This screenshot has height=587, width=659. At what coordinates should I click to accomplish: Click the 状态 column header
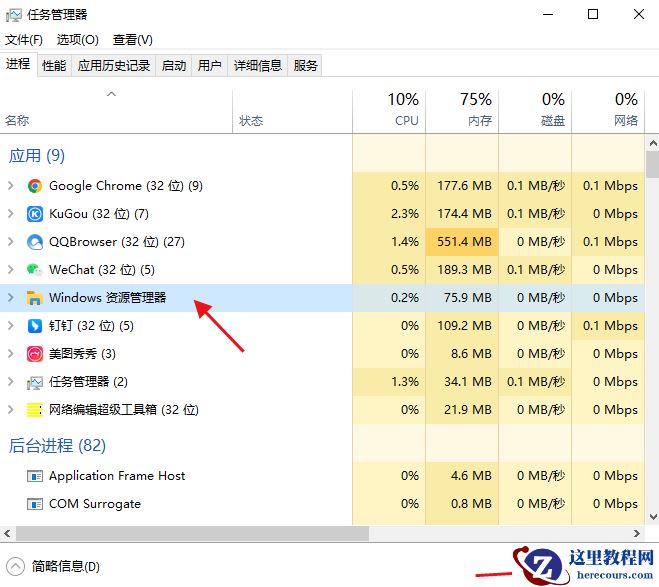point(292,111)
